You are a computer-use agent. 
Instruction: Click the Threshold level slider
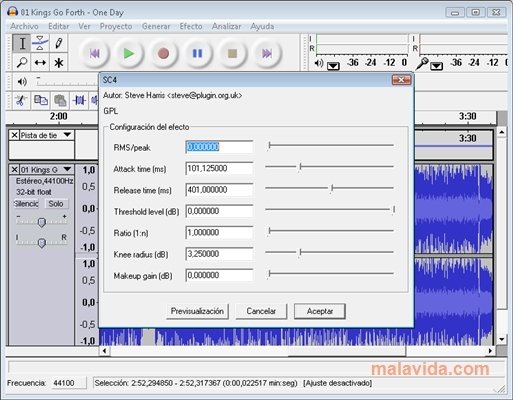(330, 210)
